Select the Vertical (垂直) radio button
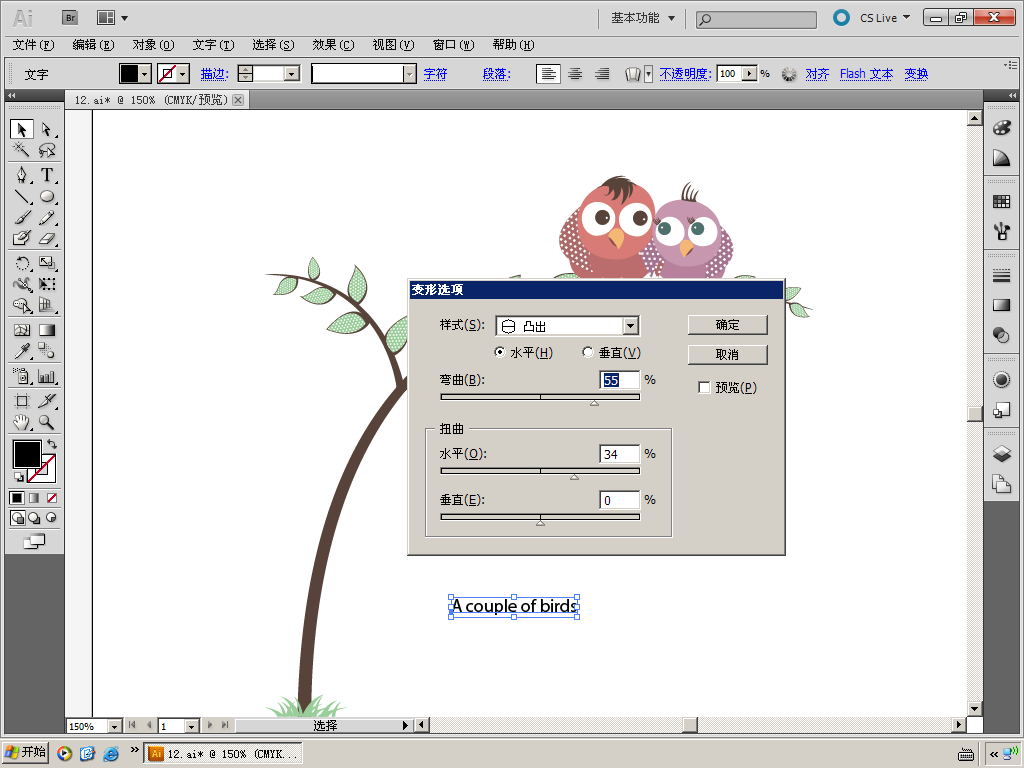1024x768 pixels. [x=588, y=352]
